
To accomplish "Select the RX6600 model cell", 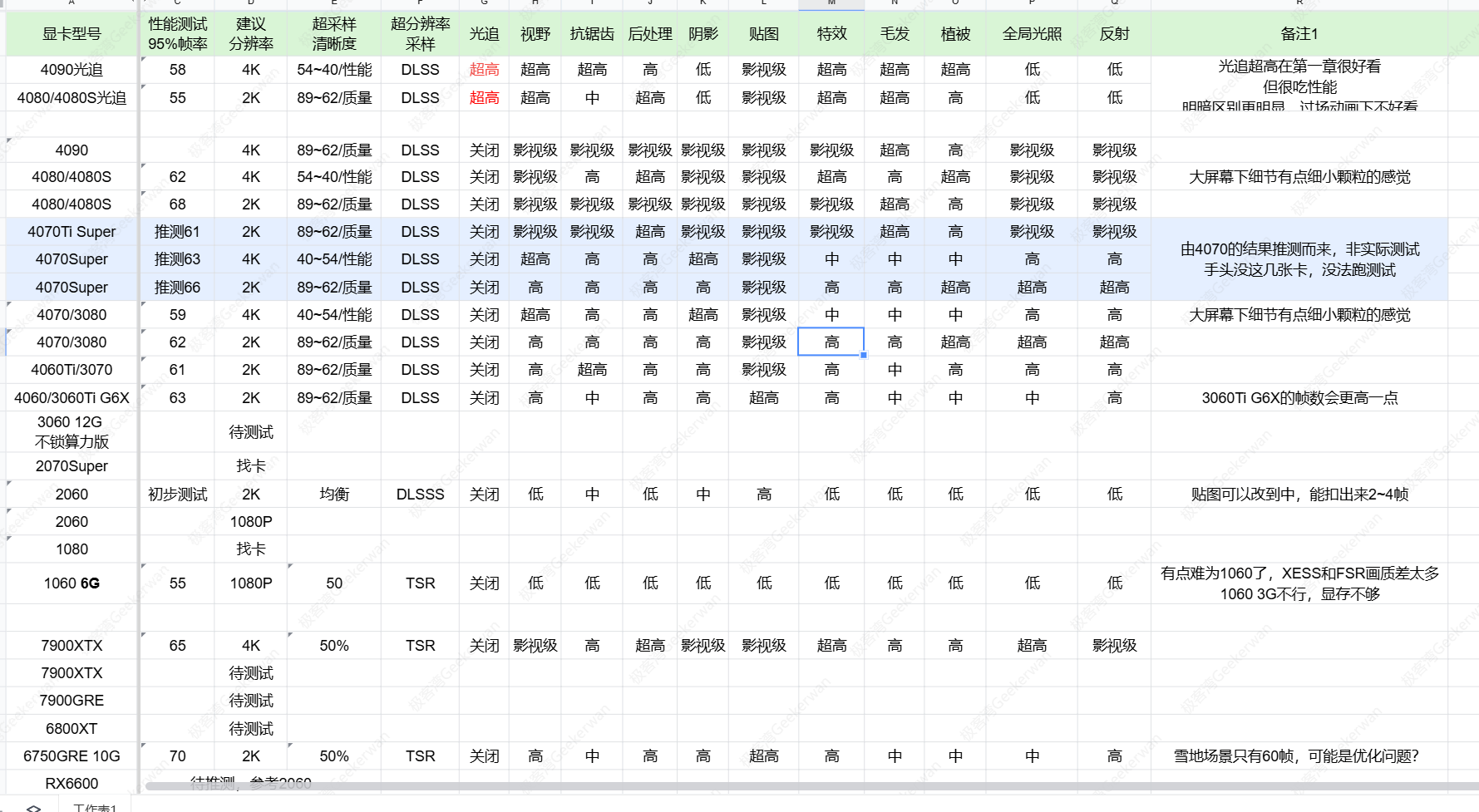I will [71, 783].
